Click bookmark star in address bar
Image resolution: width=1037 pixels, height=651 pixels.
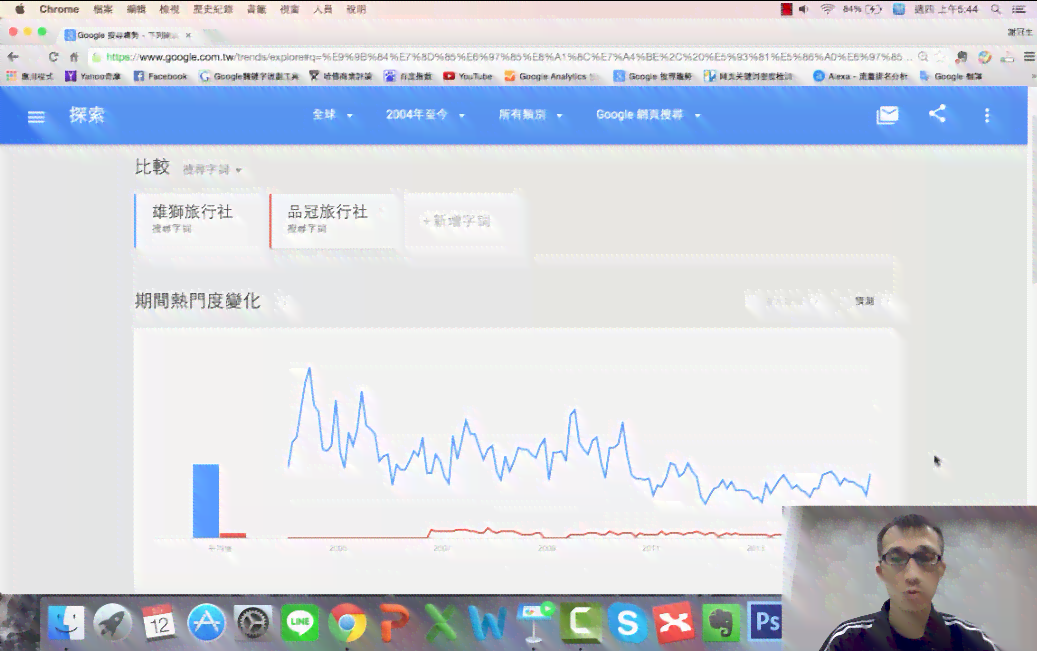pyautogui.click(x=940, y=57)
